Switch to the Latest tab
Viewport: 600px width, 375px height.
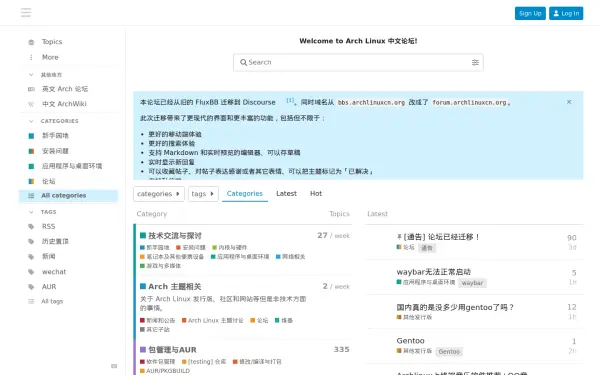(x=286, y=194)
